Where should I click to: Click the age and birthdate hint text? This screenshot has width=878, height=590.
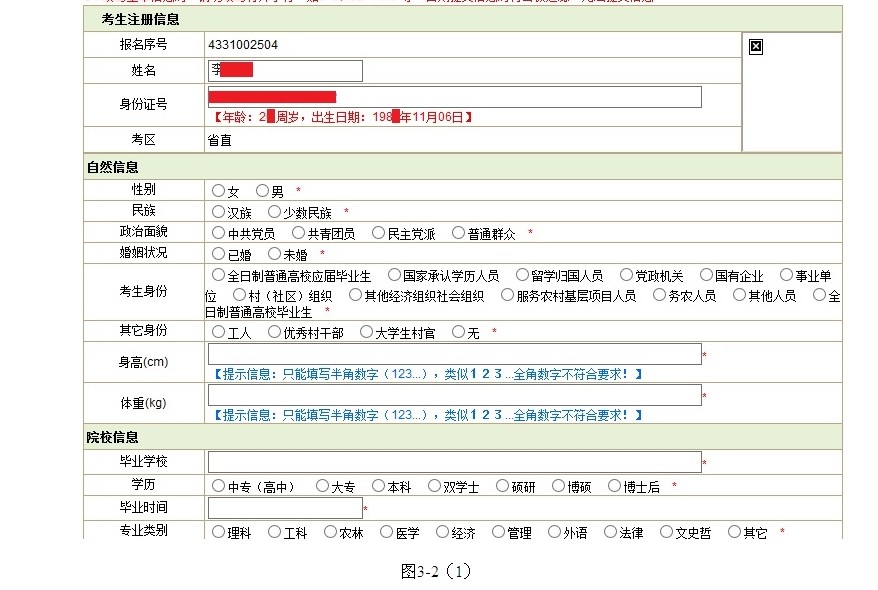point(342,117)
